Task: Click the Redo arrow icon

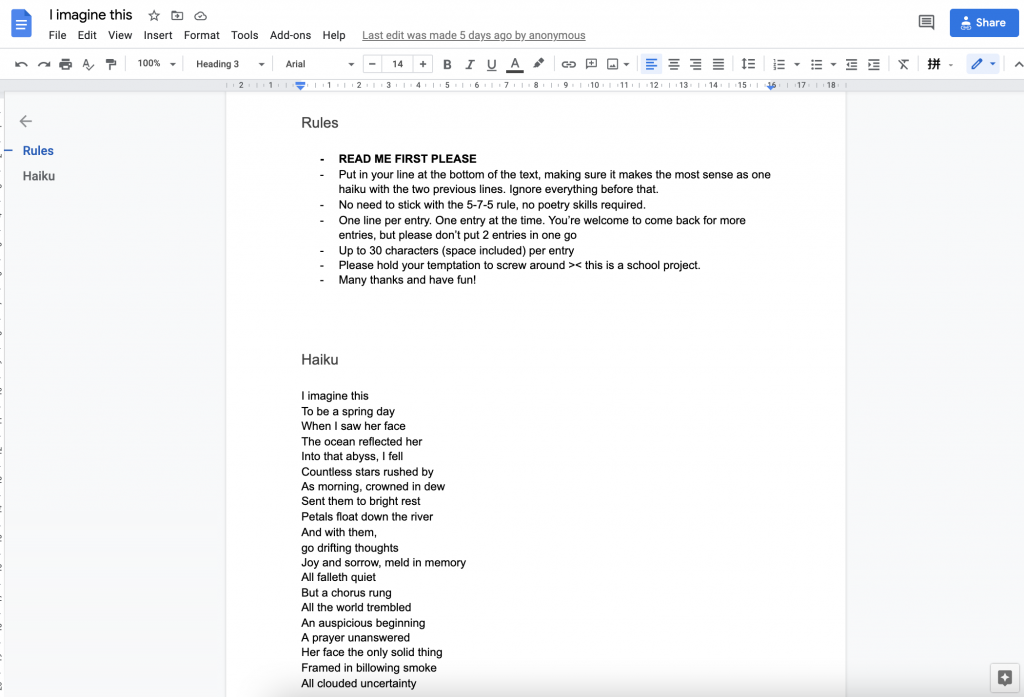Action: coord(44,64)
